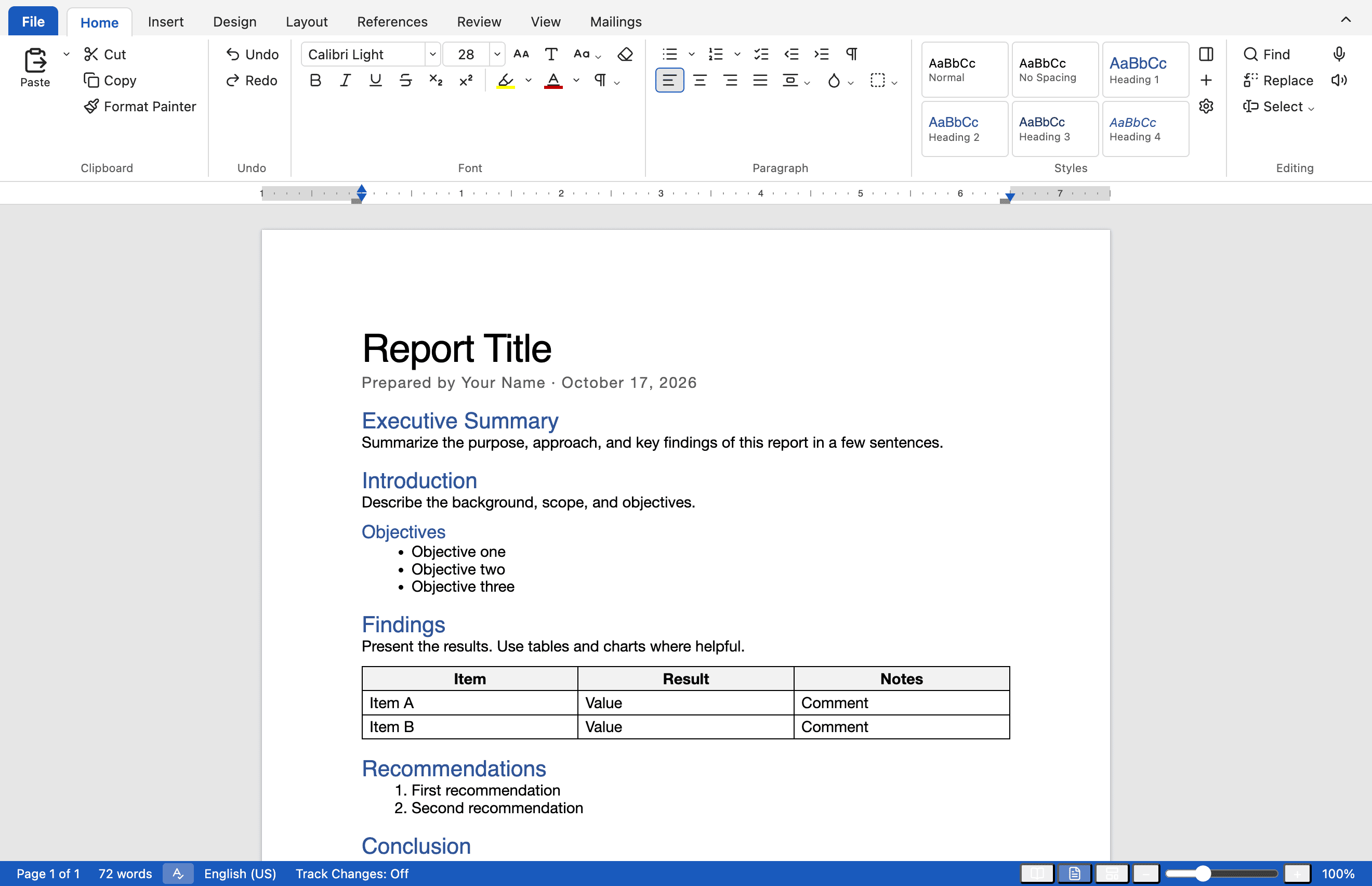Click the numbered list icon

(x=715, y=54)
